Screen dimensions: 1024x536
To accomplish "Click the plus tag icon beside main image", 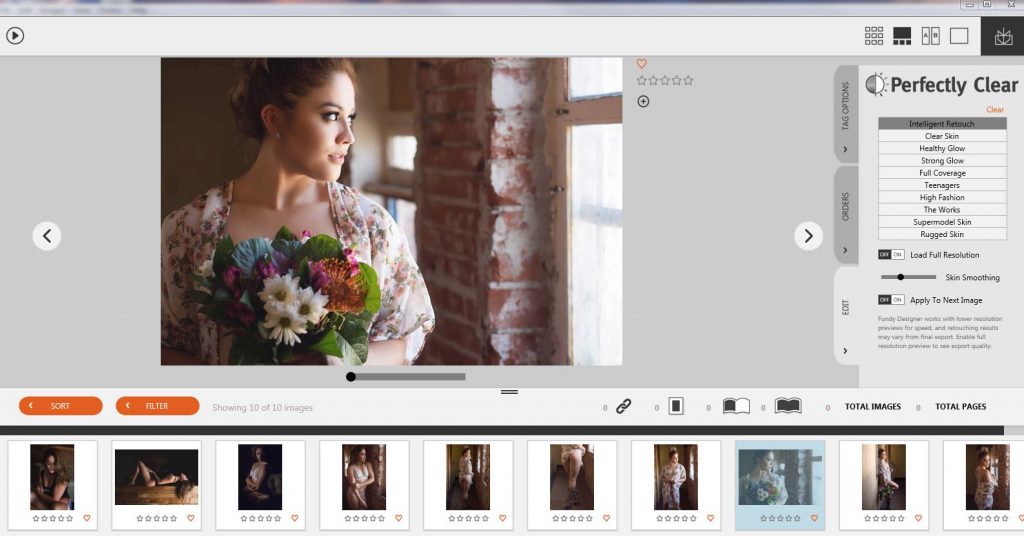I will (x=643, y=101).
